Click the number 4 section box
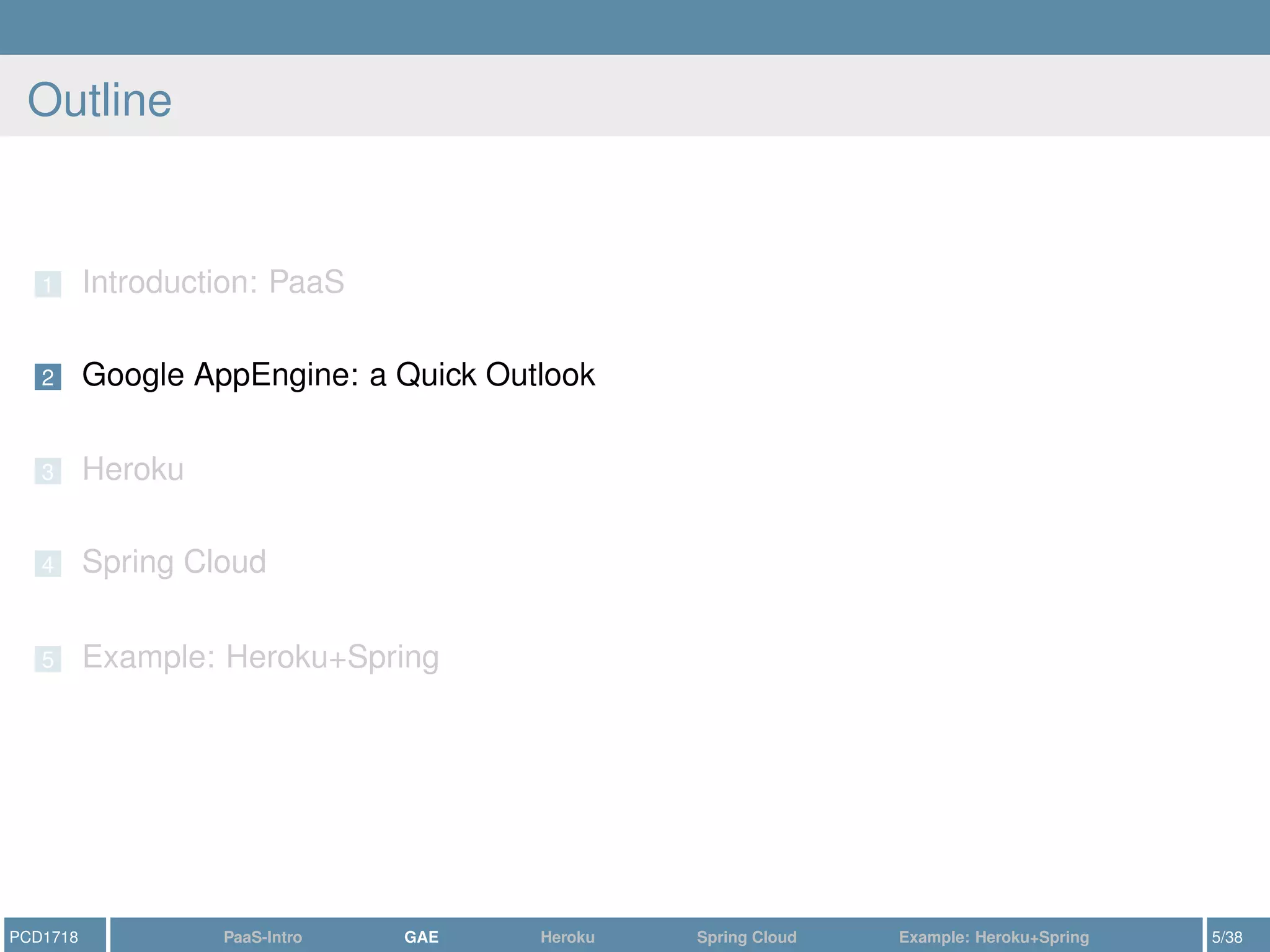1270x952 pixels. click(x=48, y=564)
